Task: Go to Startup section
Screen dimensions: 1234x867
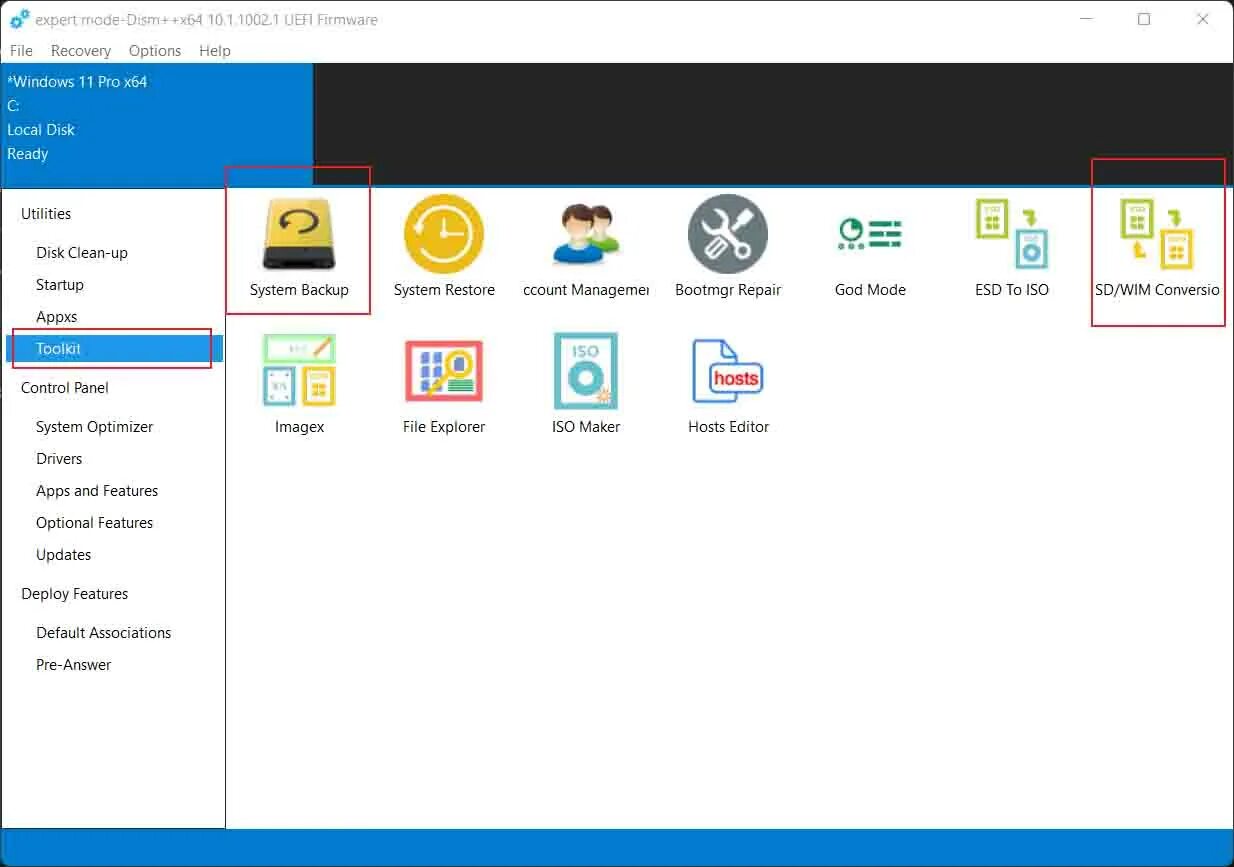Action: [60, 284]
